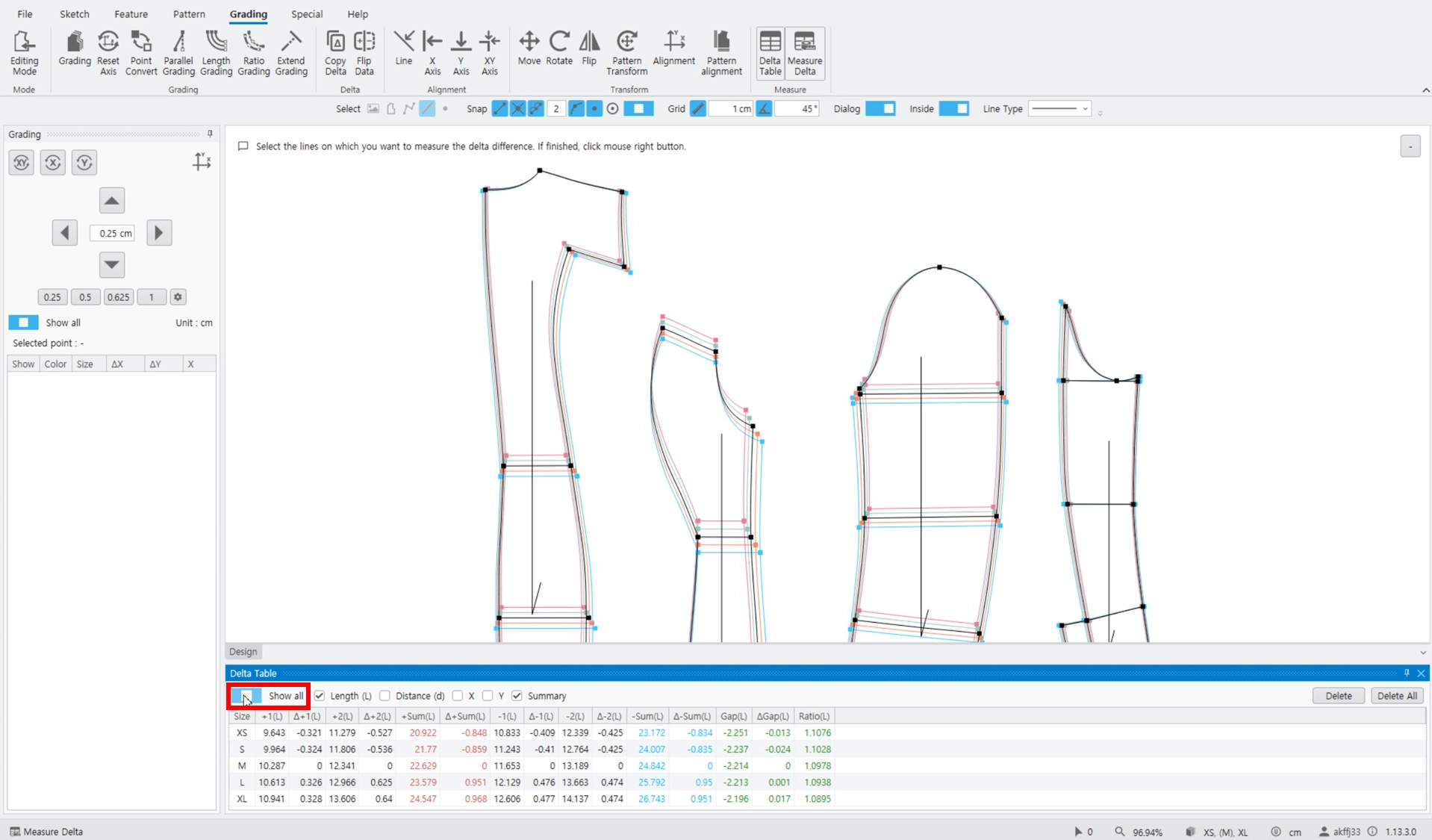Activate the XY Axis alignment tool

pos(490,53)
